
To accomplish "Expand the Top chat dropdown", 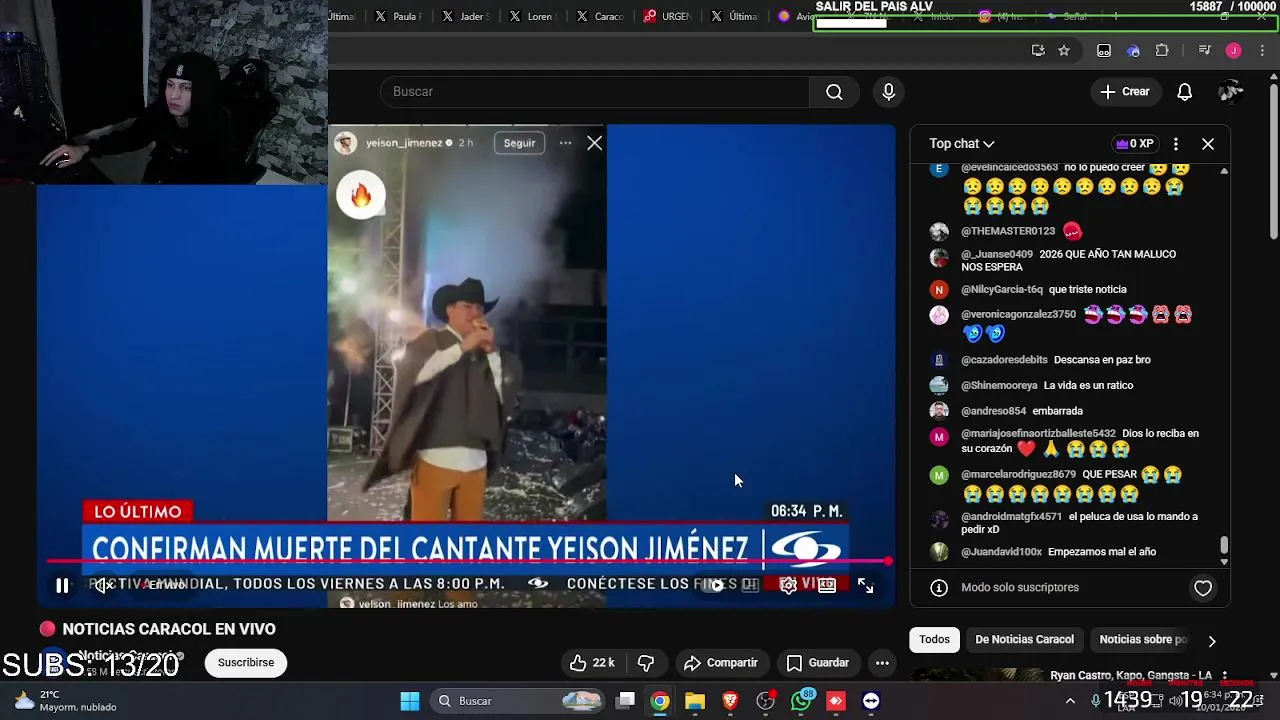I will click(x=961, y=144).
